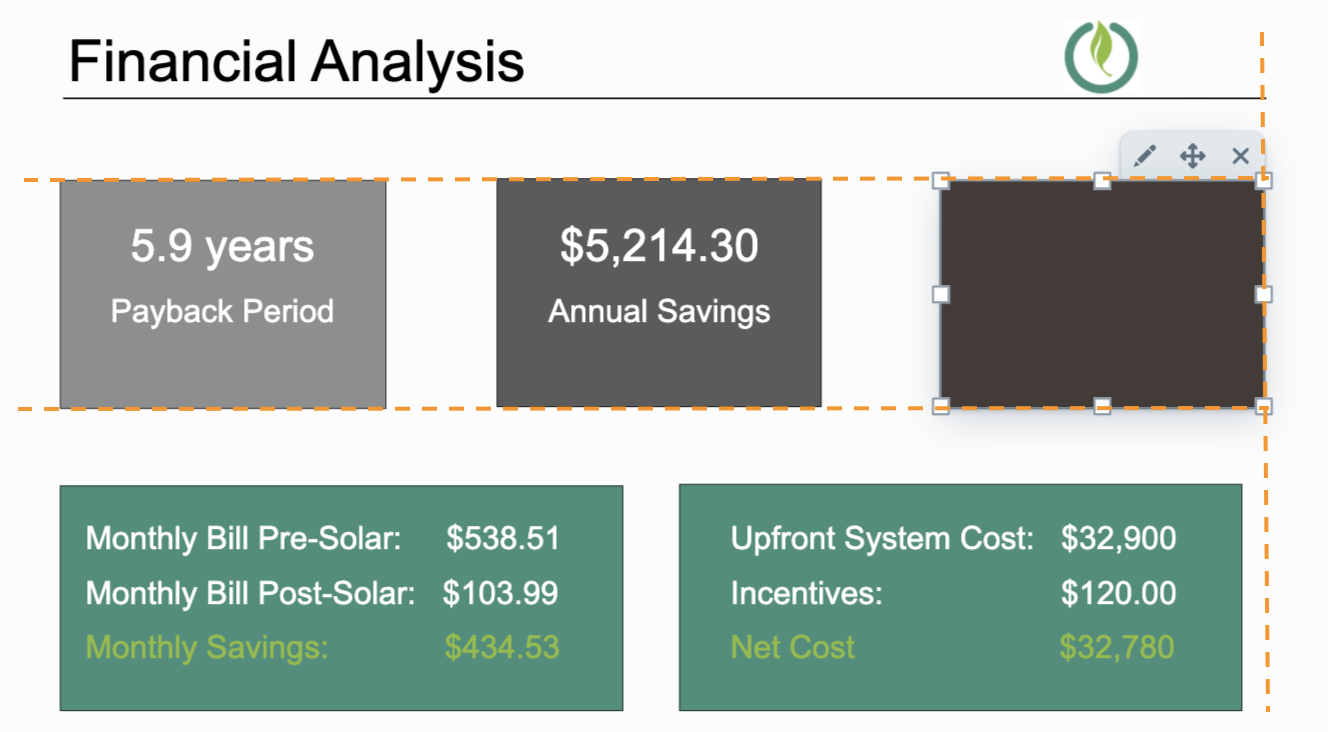Click the top-center resize handle
The image size is (1328, 732).
click(x=1102, y=181)
